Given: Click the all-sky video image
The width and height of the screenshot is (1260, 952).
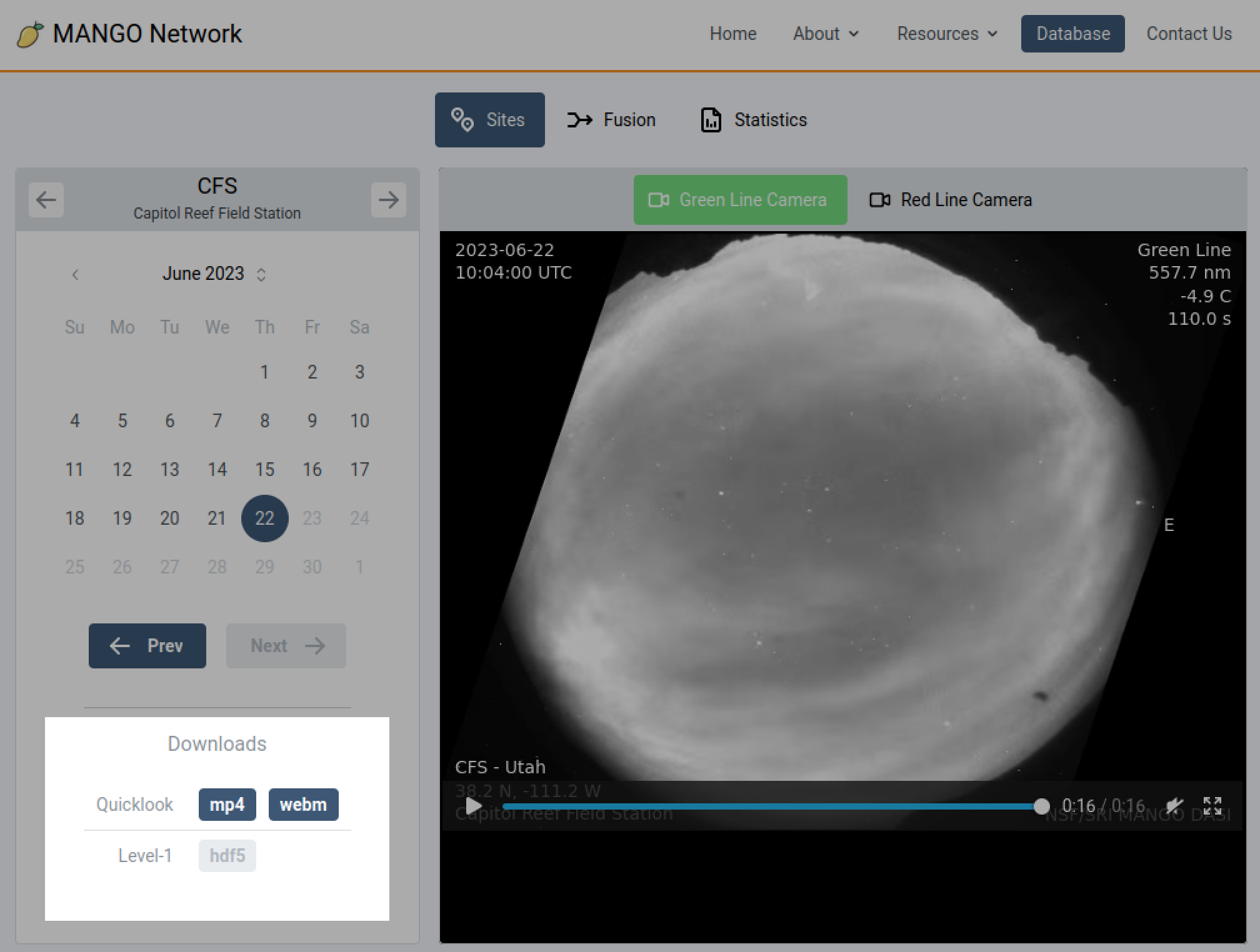Looking at the screenshot, I should (843, 530).
